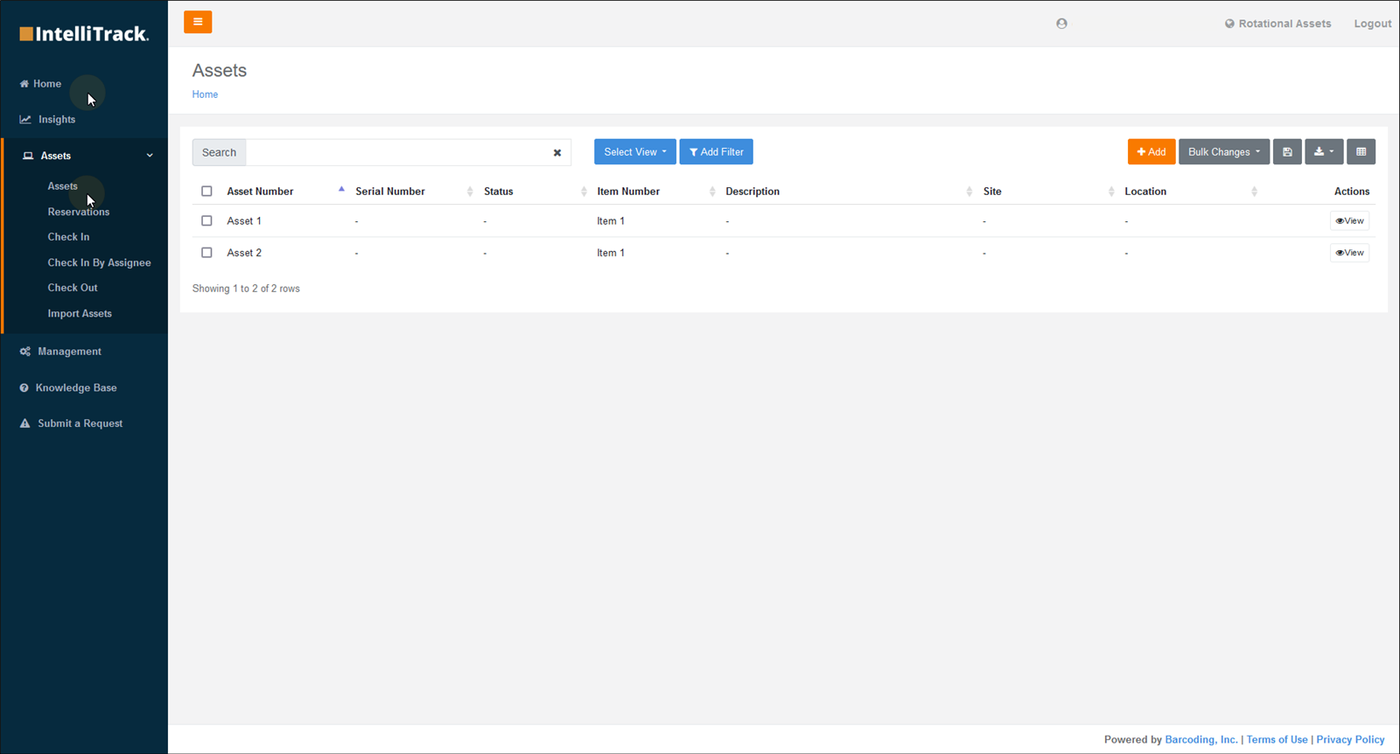Sort by Serial Number column arrows
Image resolution: width=1400 pixels, height=754 pixels.
coord(470,191)
